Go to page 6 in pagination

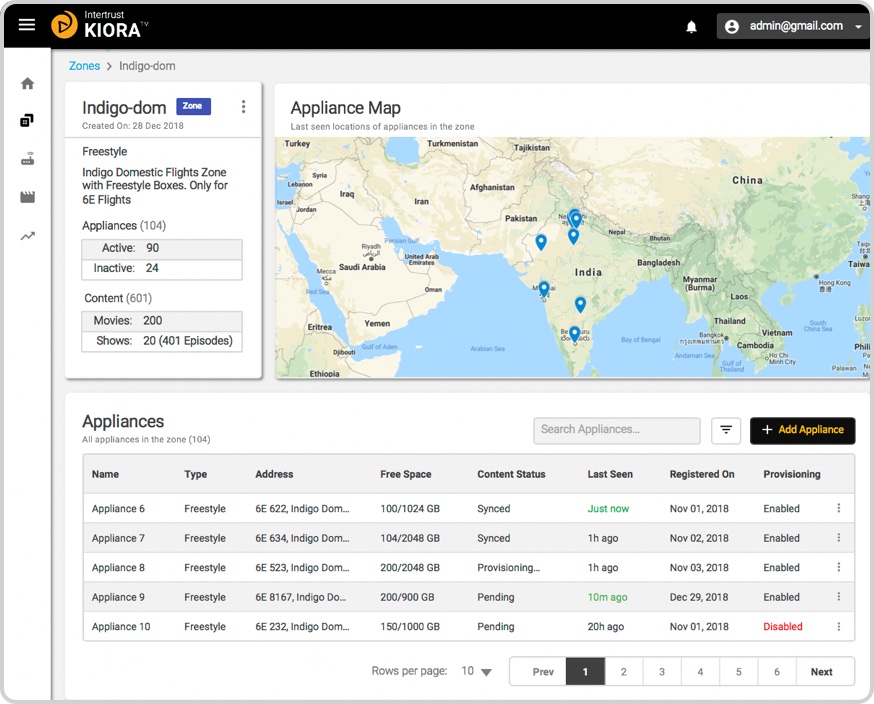coord(777,672)
